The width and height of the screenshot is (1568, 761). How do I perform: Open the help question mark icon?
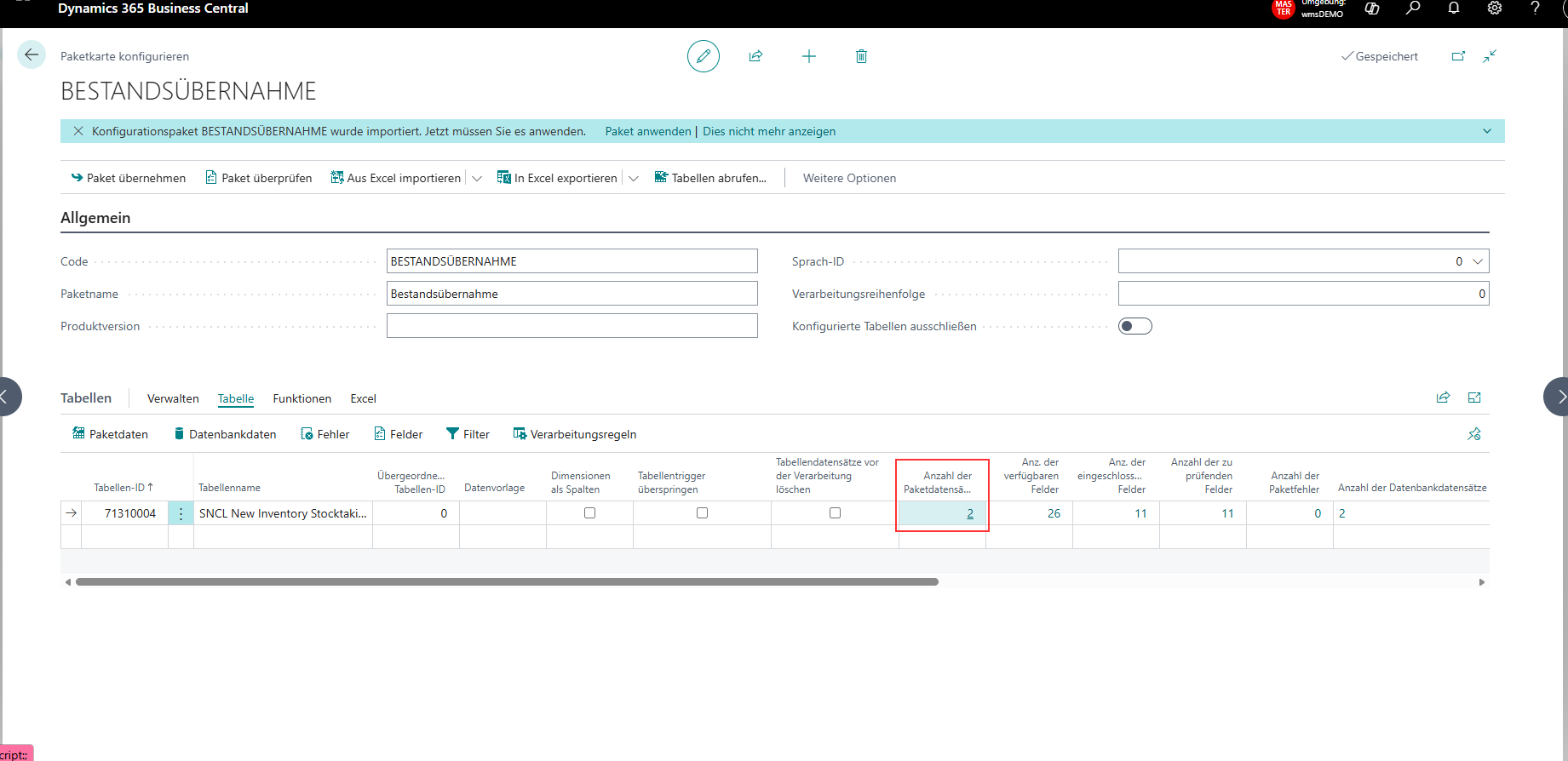(x=1535, y=9)
